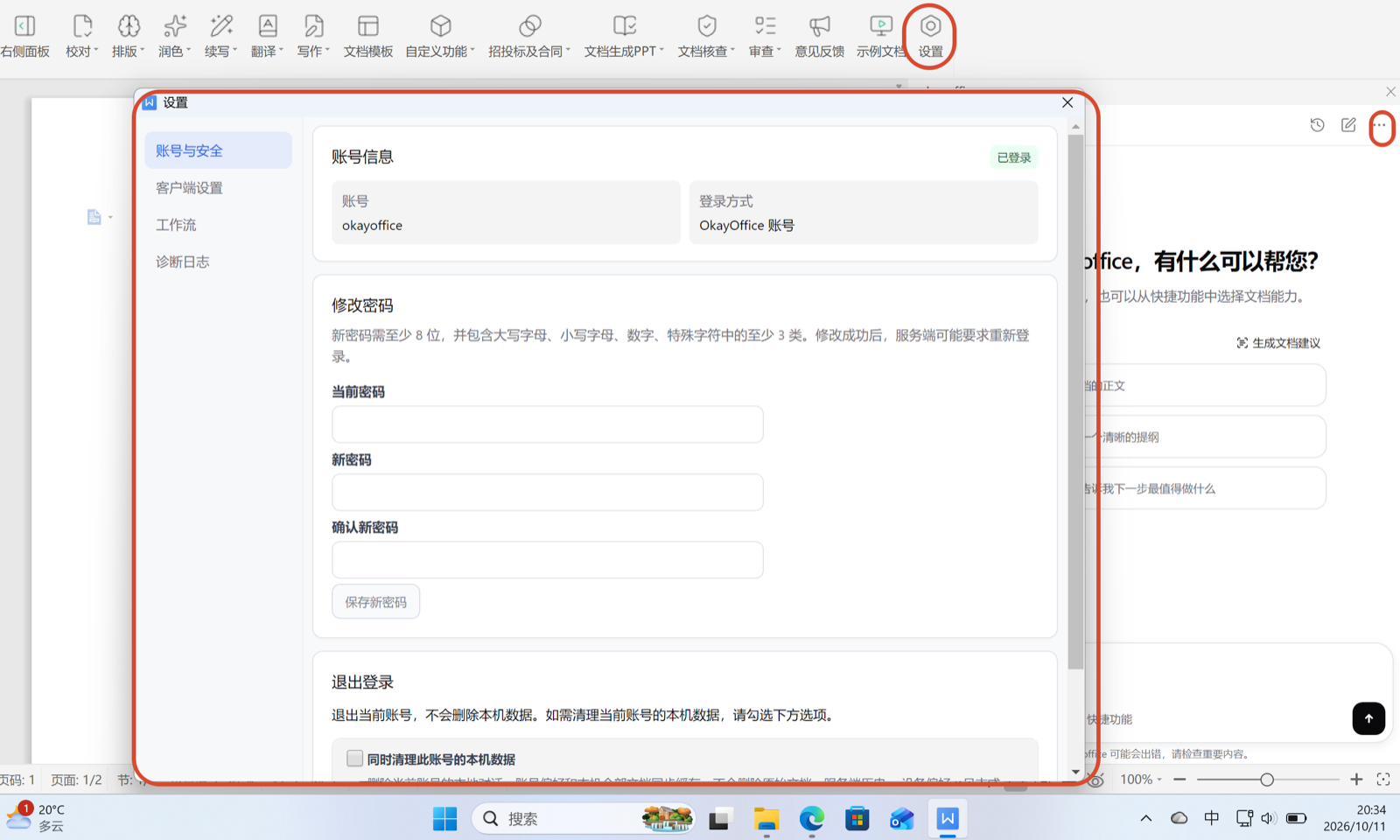This screenshot has height=840, width=1400.
Task: Open Microsoft Edge from taskbar
Action: pos(811,819)
